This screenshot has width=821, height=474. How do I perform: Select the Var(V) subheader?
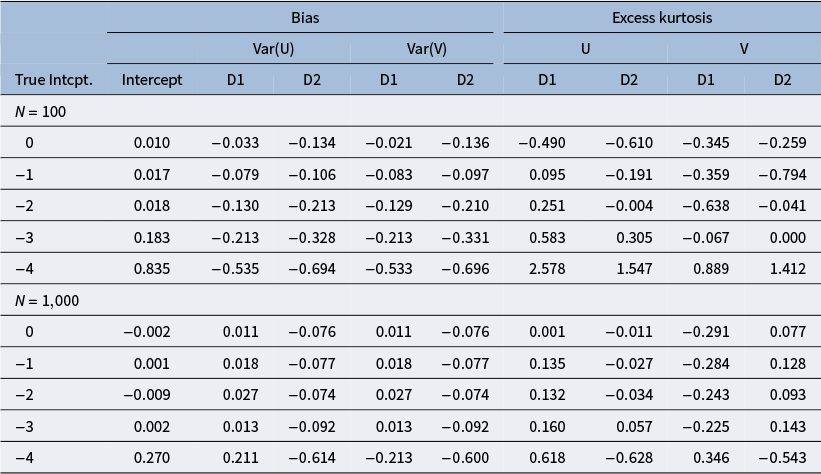pos(427,49)
